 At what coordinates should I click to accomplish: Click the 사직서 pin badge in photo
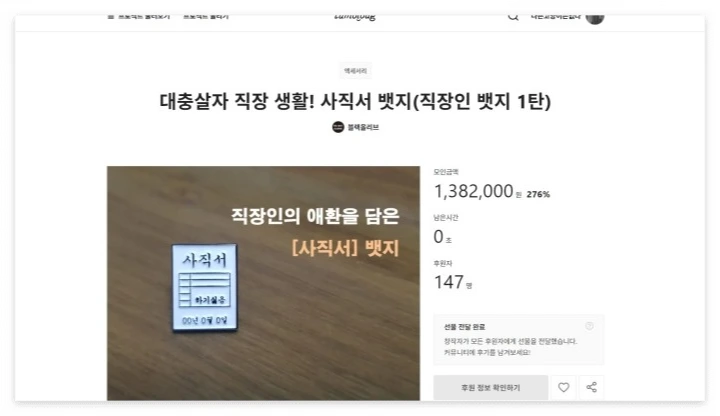pos(205,287)
